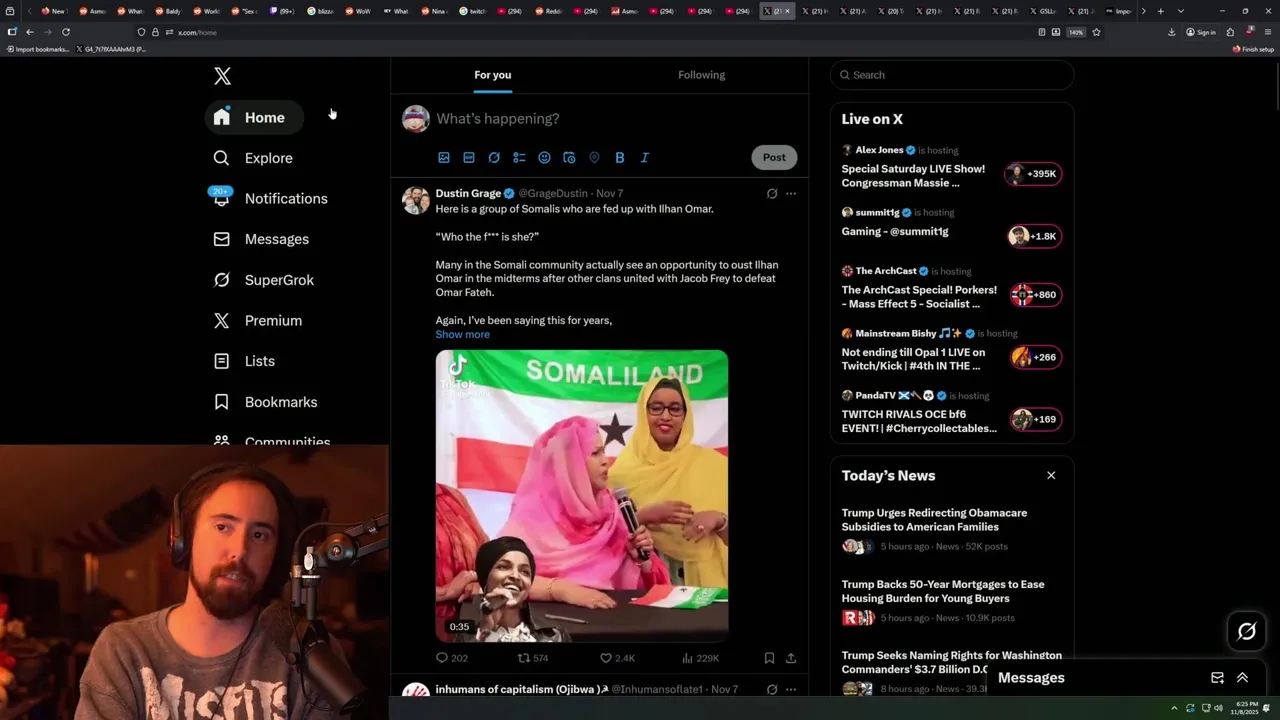Toggle bold text in composer
1280x720 pixels.
[x=619, y=158]
